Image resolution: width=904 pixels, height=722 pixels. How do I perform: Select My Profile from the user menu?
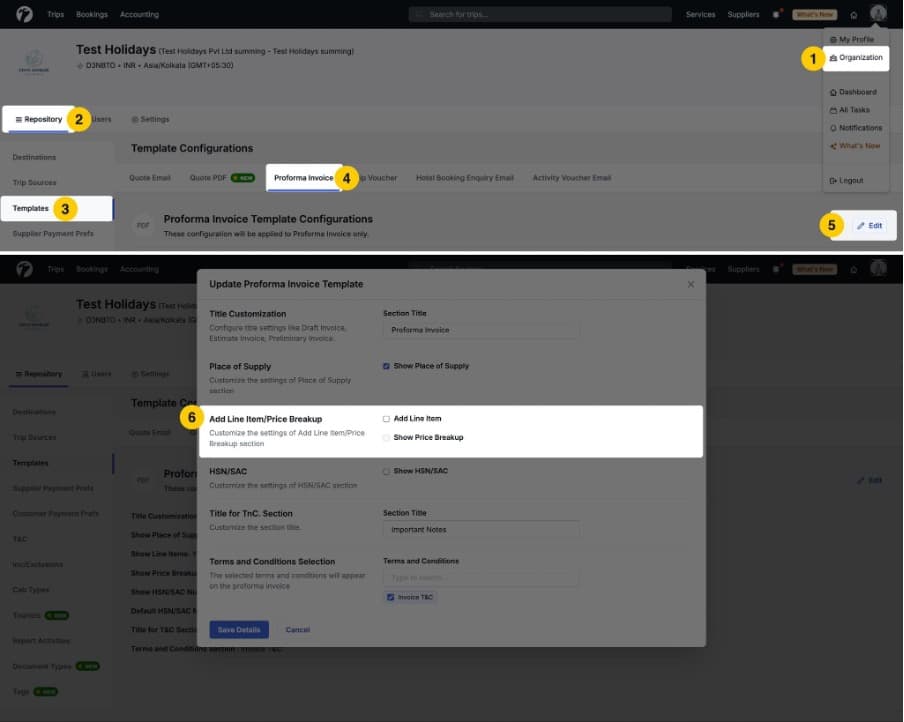pyautogui.click(x=852, y=39)
